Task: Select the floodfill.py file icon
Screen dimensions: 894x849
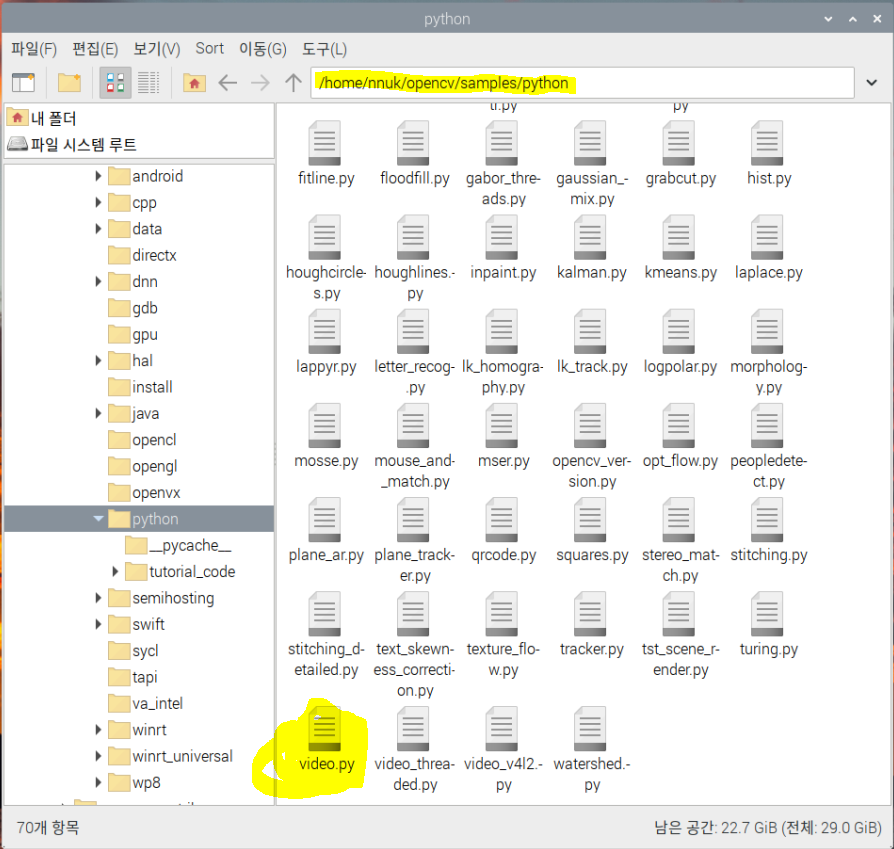Action: (x=413, y=143)
